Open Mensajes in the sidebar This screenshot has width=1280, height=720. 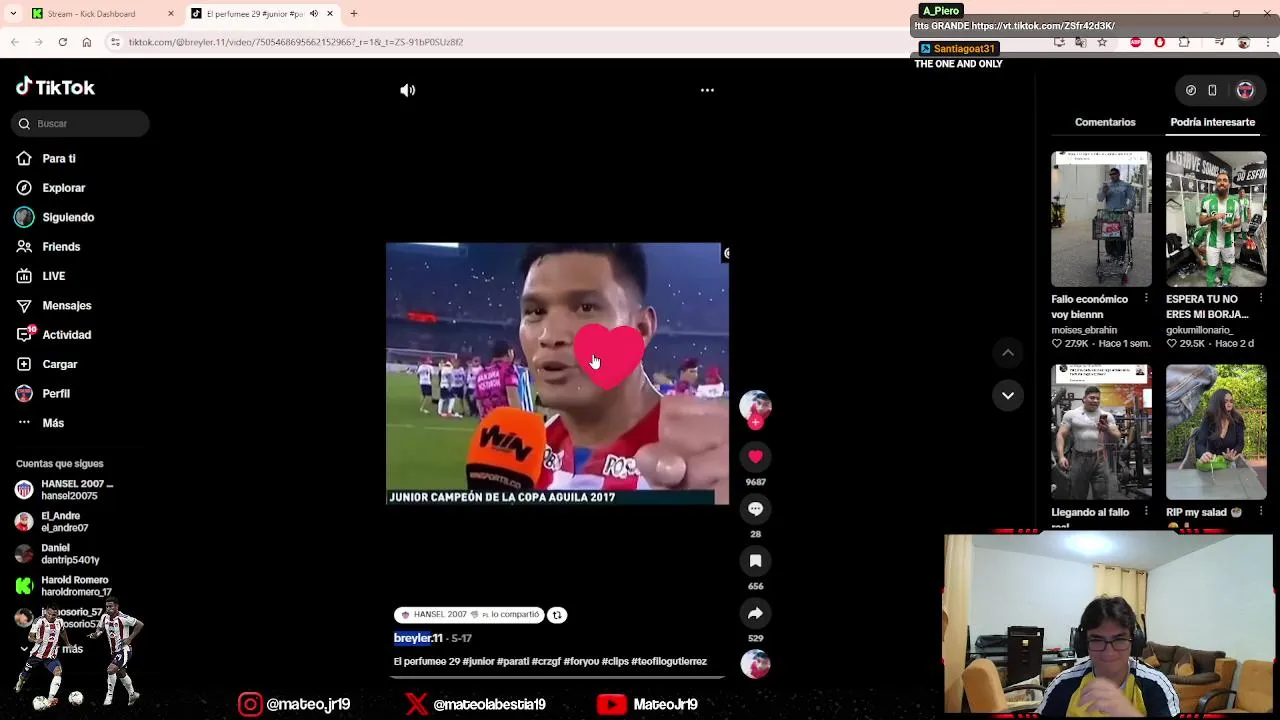pos(54,306)
